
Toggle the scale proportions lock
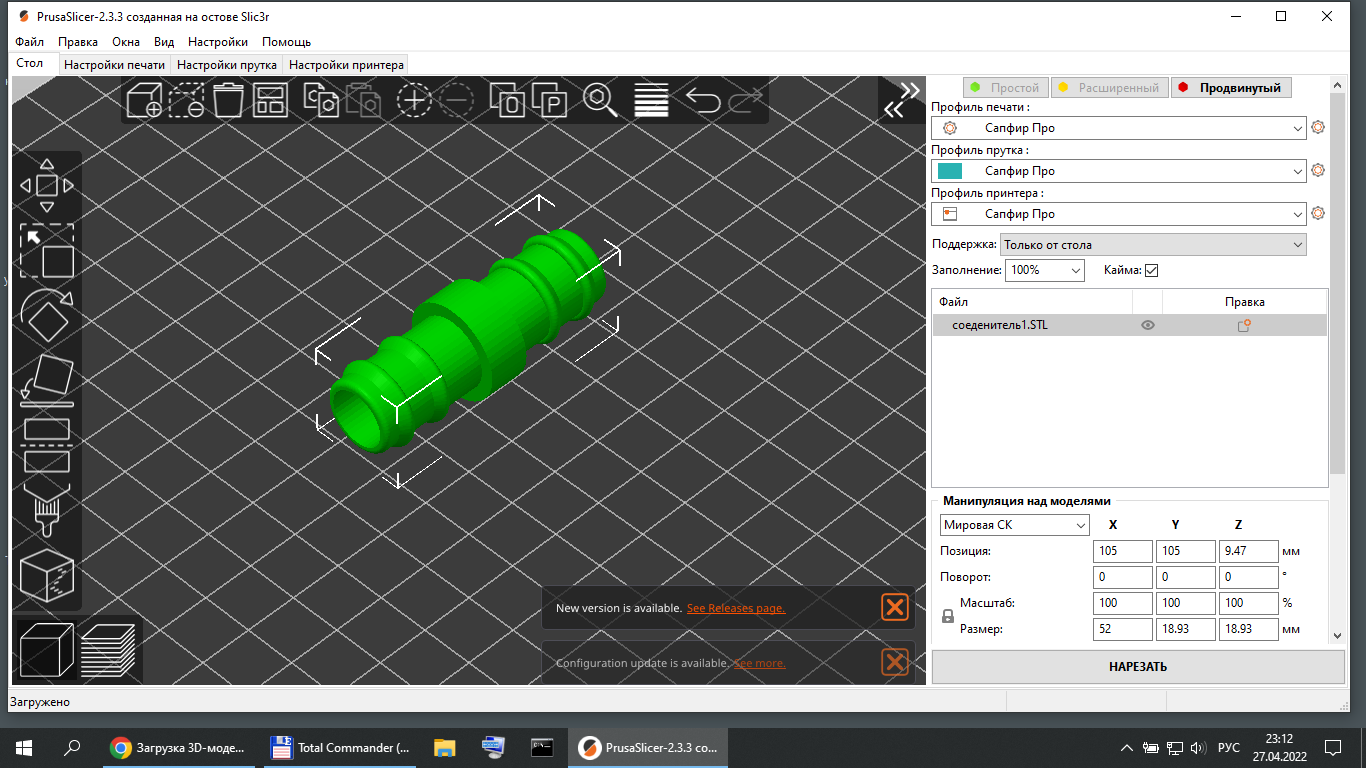[x=948, y=616]
